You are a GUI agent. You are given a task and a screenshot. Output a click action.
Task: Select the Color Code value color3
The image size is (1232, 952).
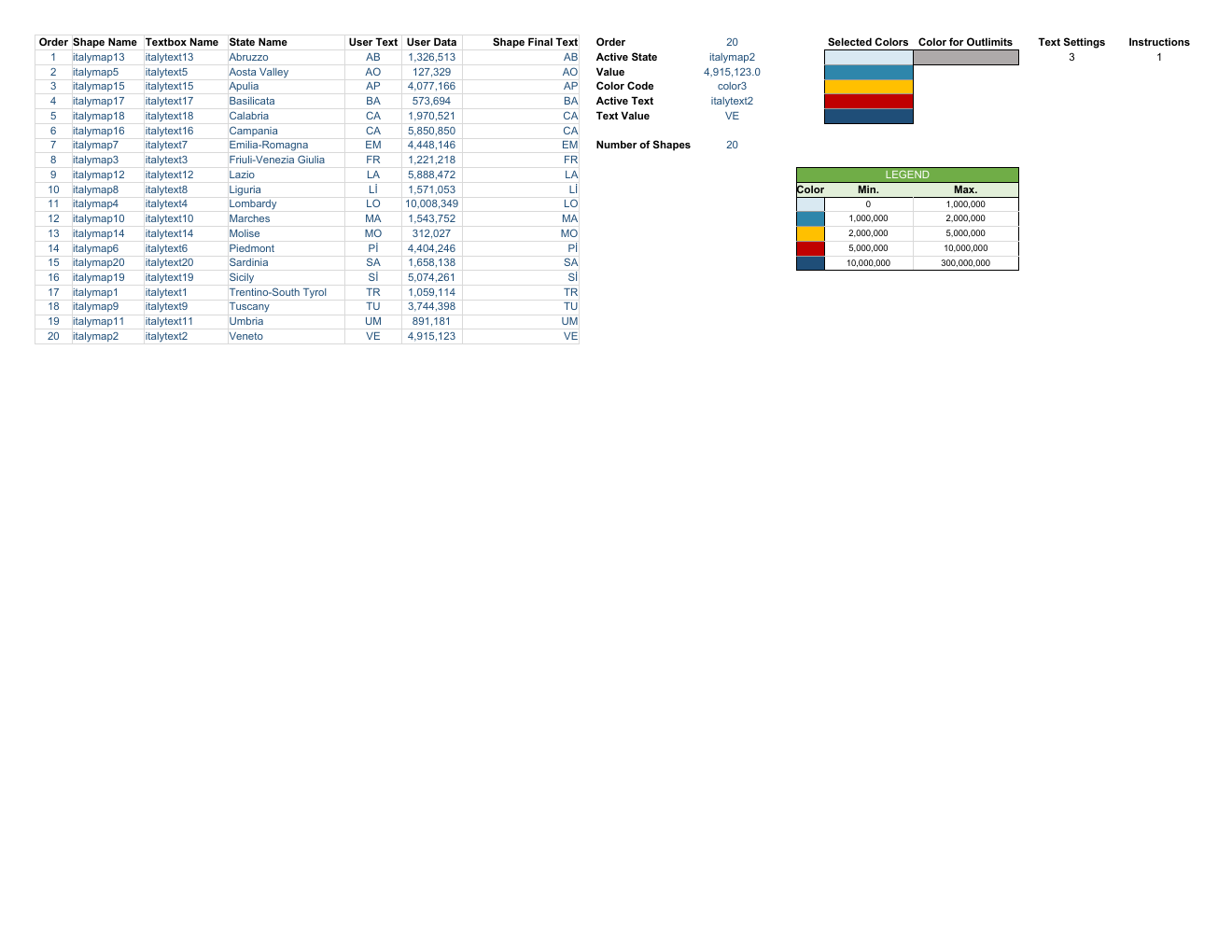(732, 86)
